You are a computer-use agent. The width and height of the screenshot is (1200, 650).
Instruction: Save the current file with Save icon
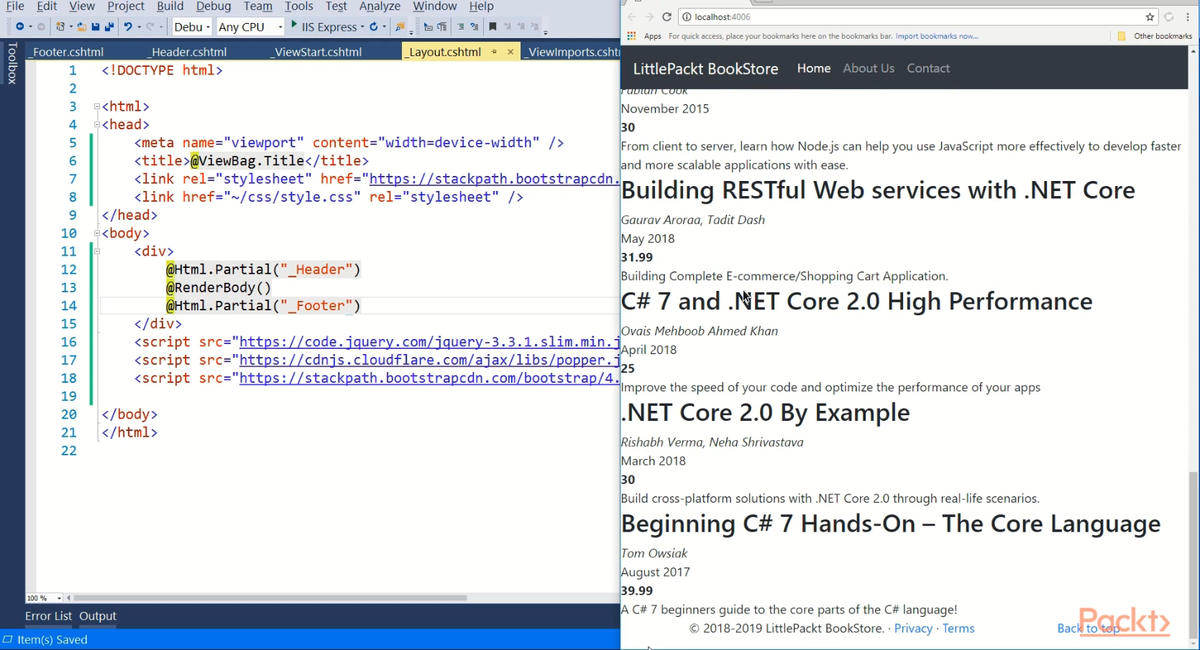(95, 27)
